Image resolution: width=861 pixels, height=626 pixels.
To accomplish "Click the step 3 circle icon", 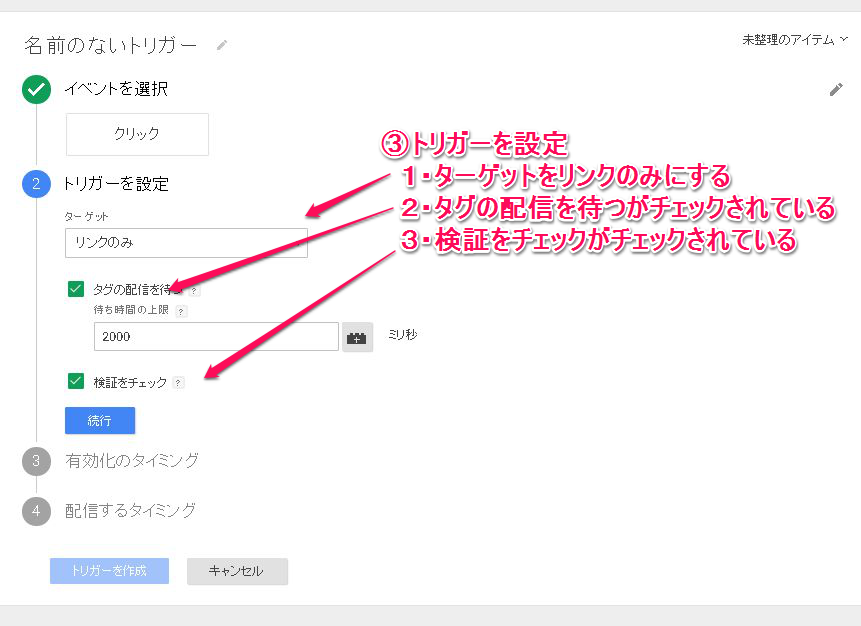I will [36, 461].
